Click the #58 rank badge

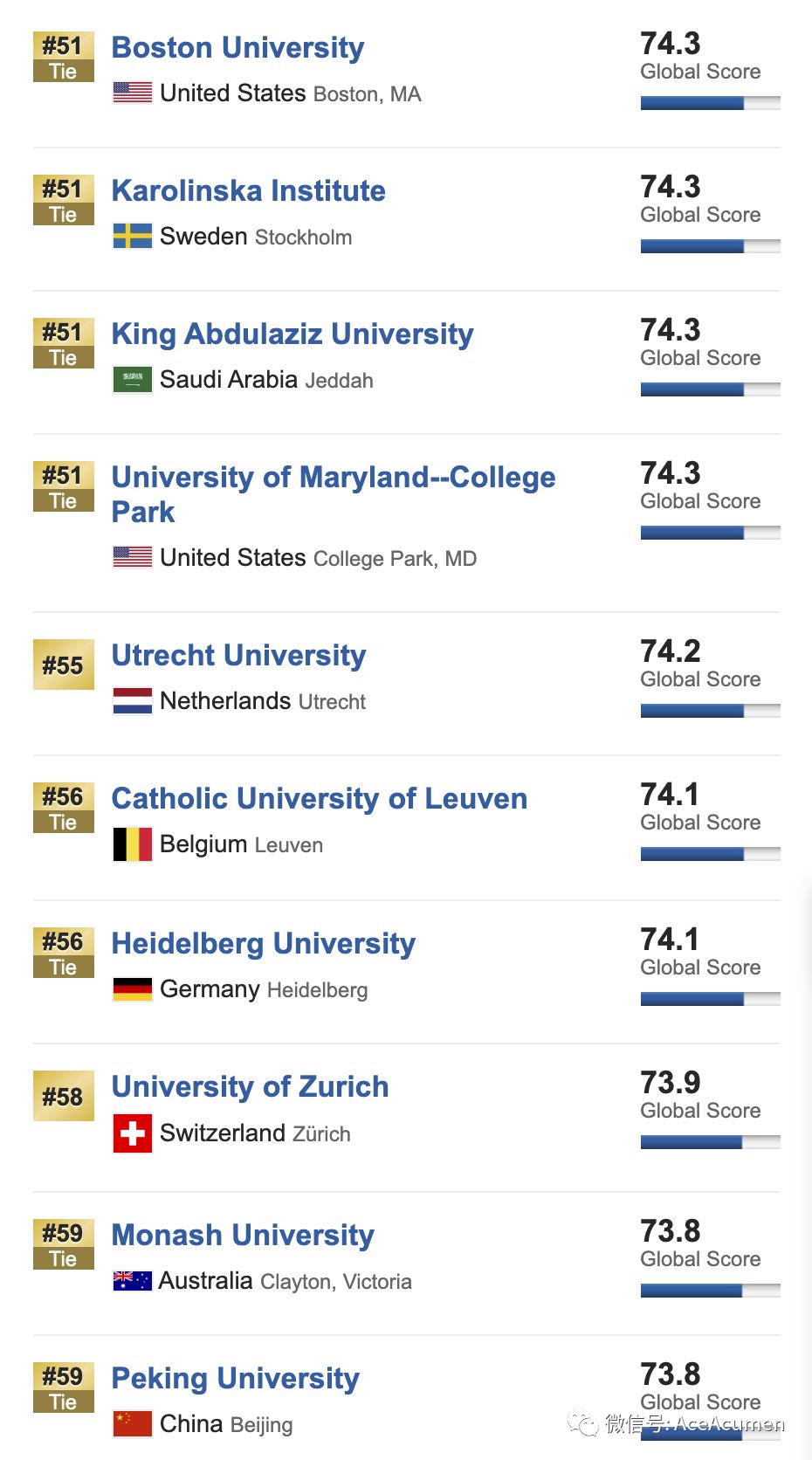click(x=64, y=1096)
